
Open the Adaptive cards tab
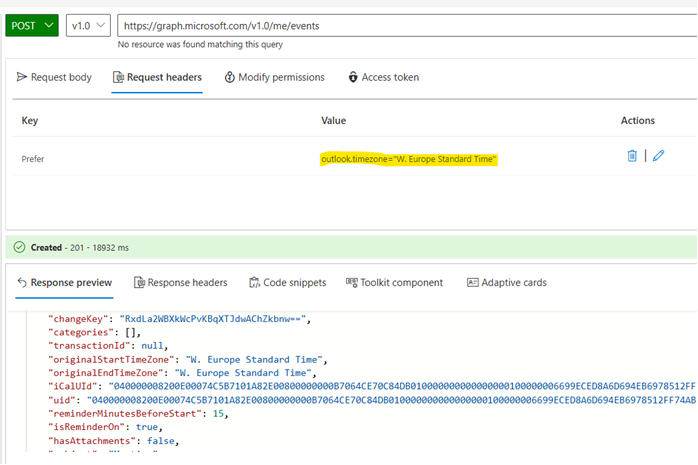pyautogui.click(x=507, y=283)
